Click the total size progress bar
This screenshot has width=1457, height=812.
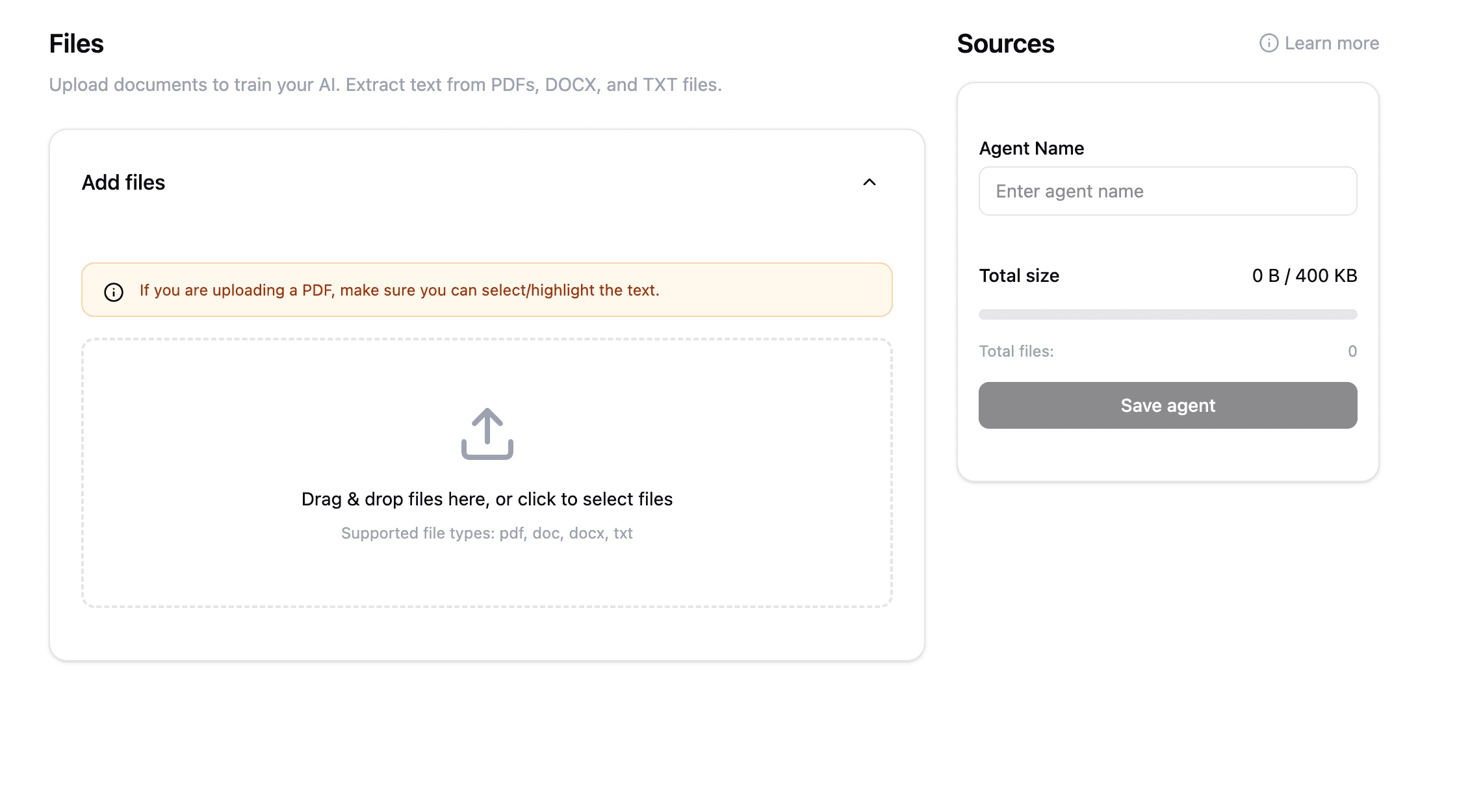pos(1167,314)
